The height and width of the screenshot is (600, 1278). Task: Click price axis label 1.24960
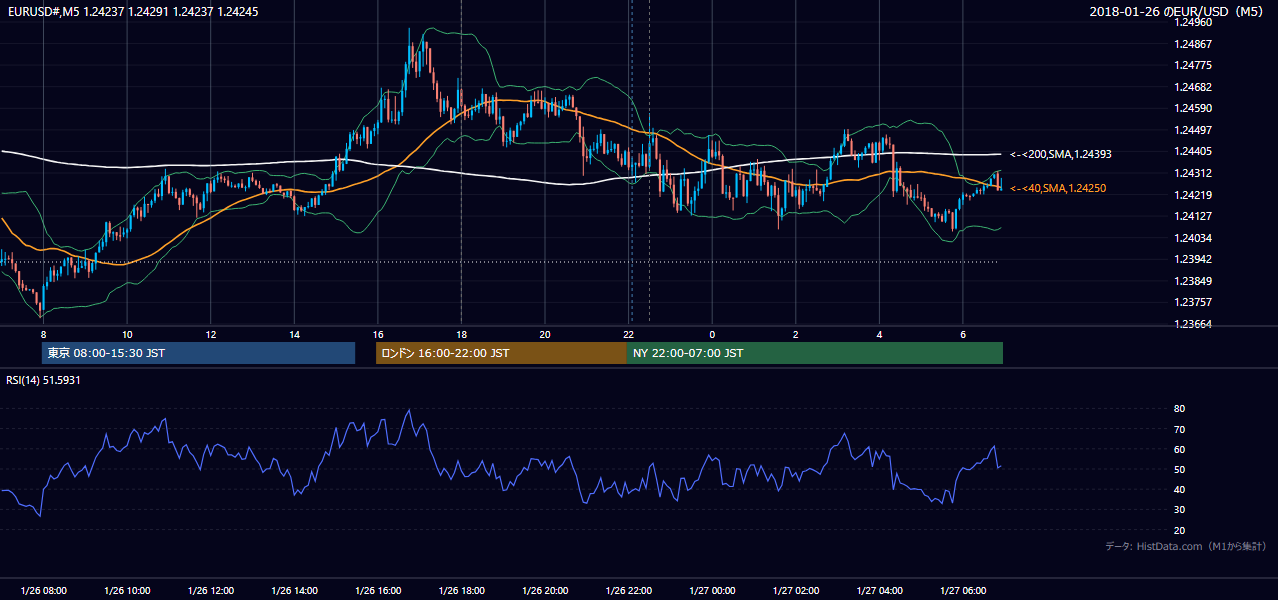pos(1192,23)
